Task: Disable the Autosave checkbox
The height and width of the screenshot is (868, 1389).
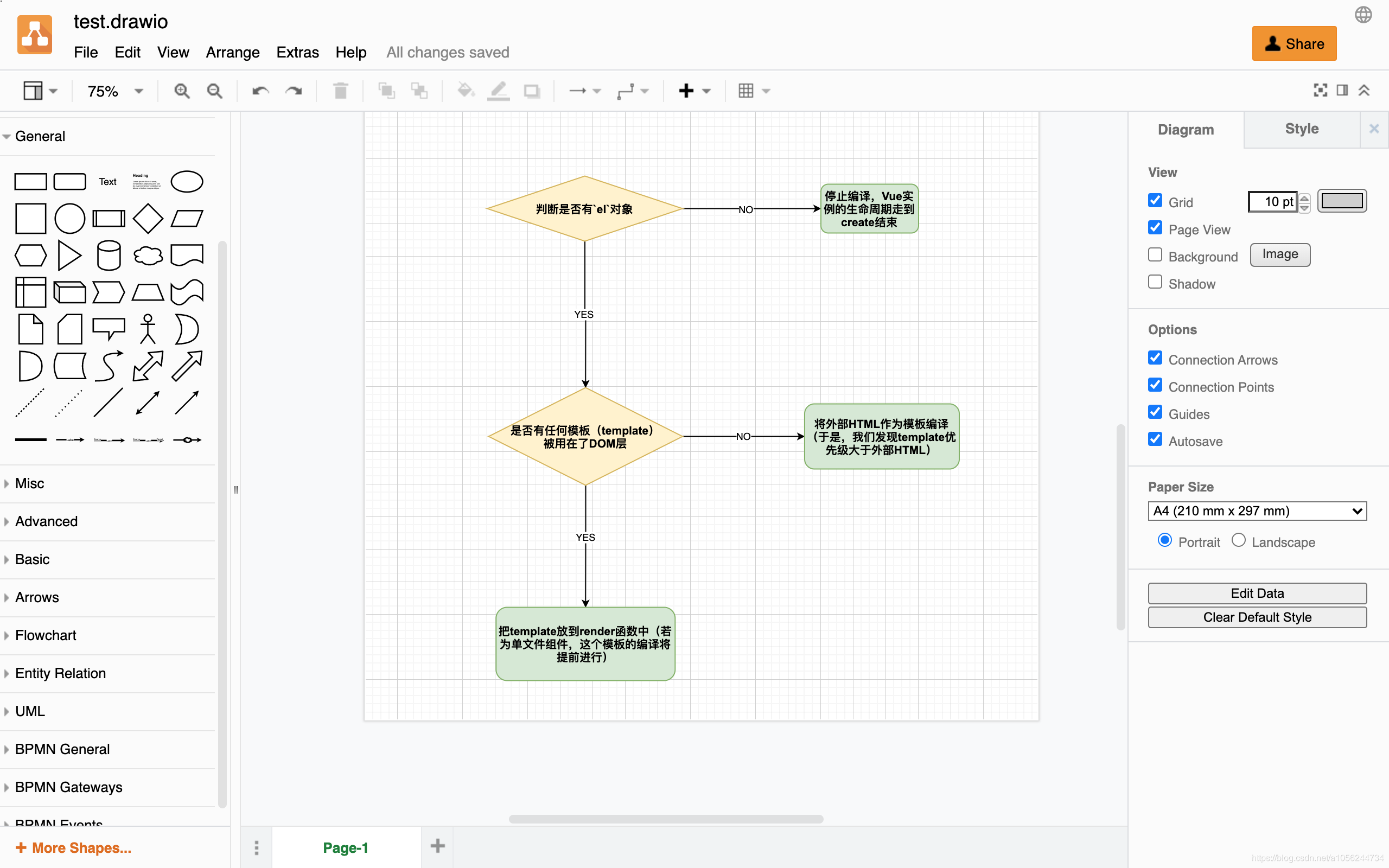Action: point(1155,439)
